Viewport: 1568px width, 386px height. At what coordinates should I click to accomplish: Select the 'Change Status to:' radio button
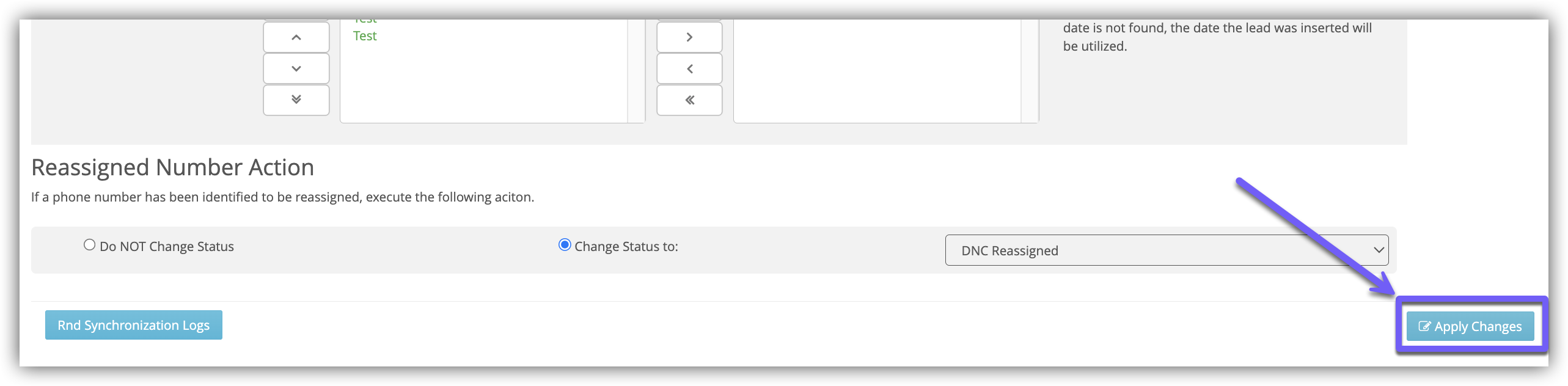[565, 245]
